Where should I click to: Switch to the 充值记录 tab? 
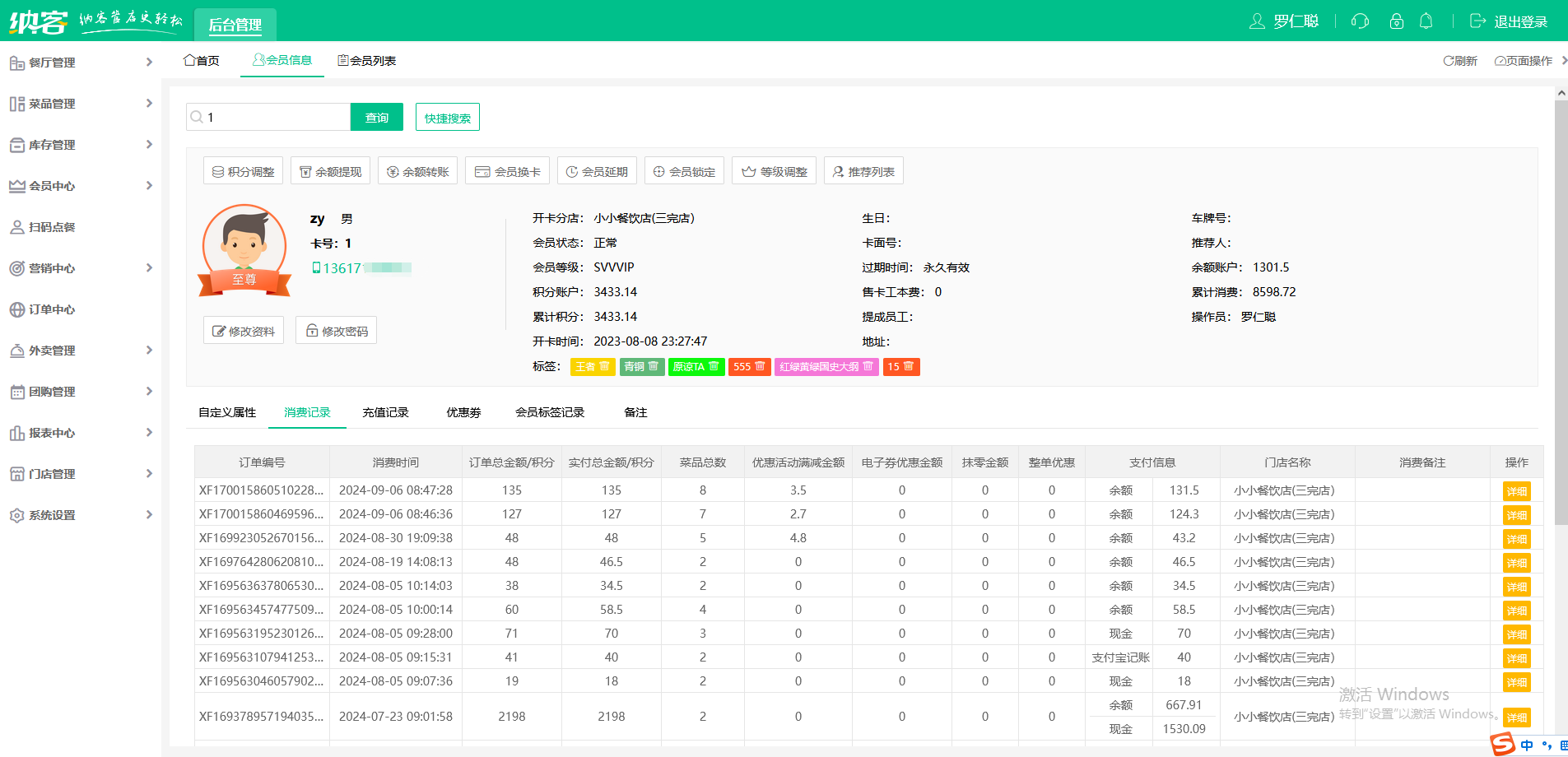tap(385, 412)
